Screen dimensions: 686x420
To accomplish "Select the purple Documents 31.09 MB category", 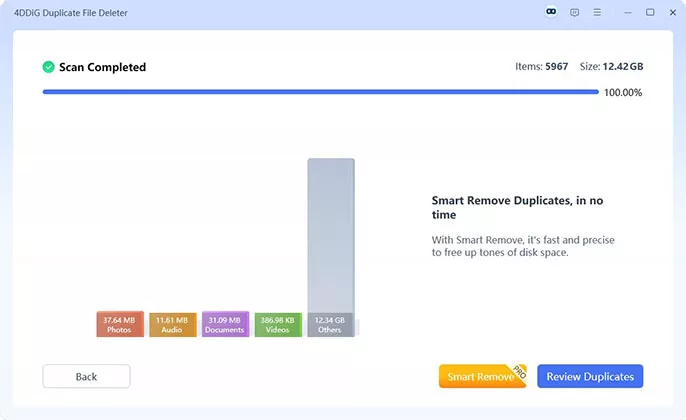I will point(225,324).
